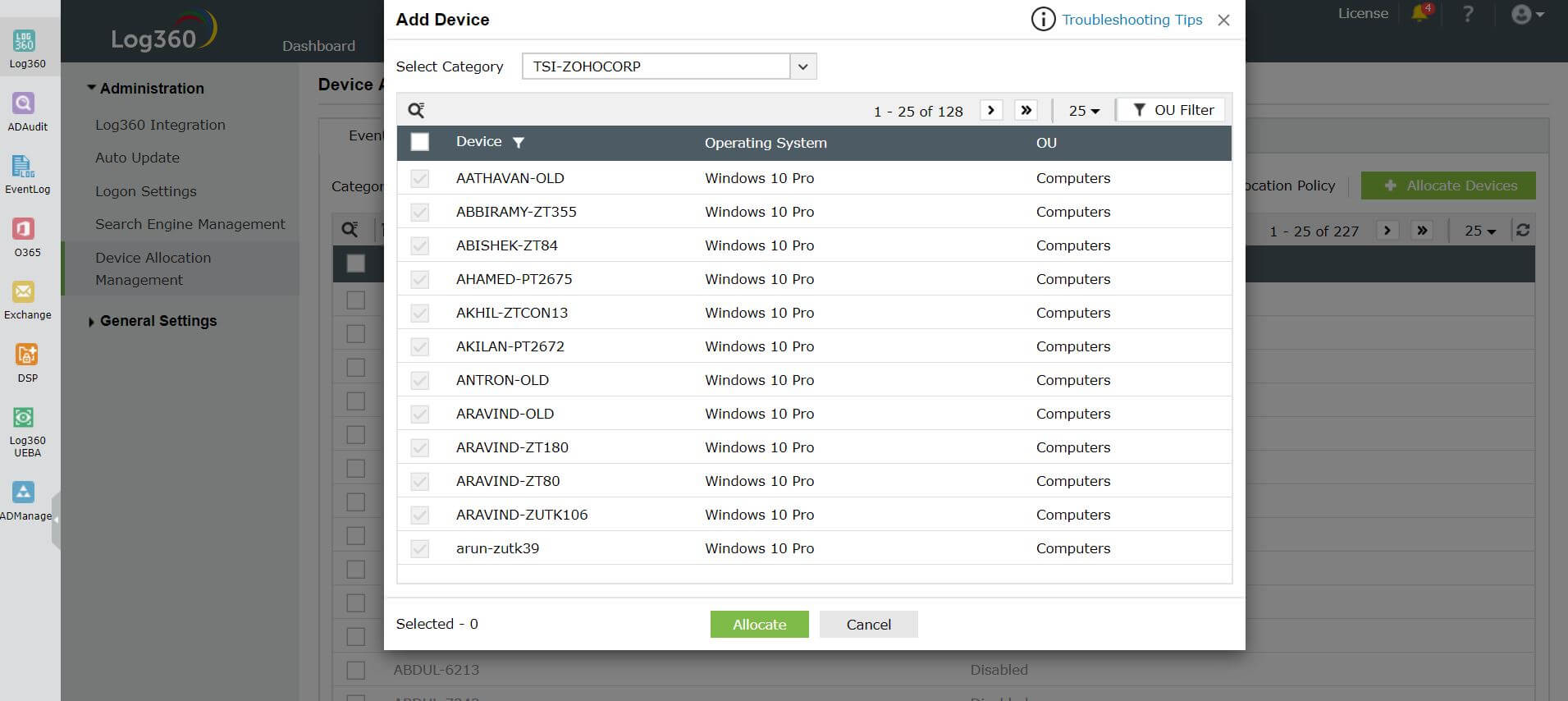The image size is (1568, 701).
Task: Expand the General Settings section
Action: 153,321
